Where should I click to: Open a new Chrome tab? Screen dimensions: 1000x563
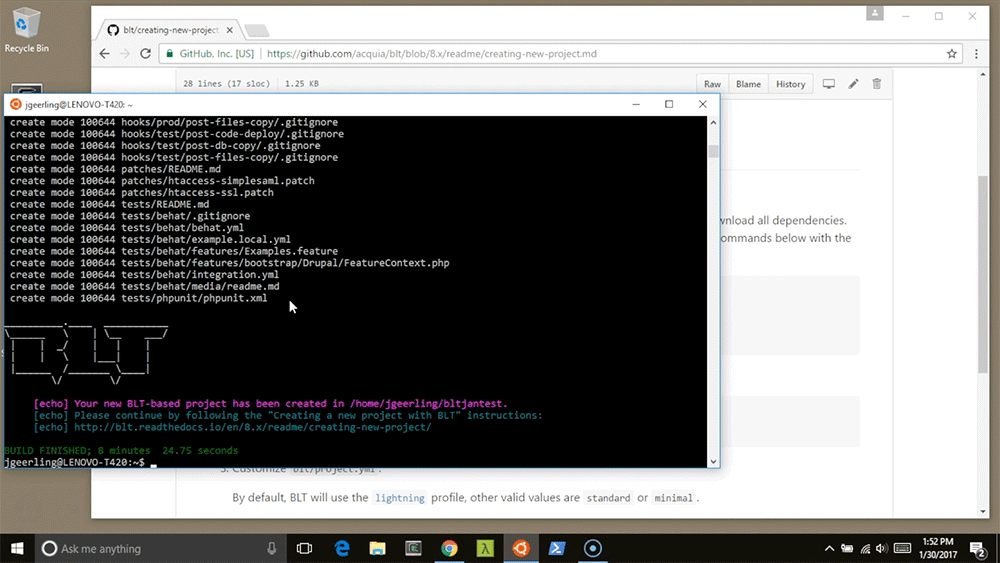pos(256,31)
